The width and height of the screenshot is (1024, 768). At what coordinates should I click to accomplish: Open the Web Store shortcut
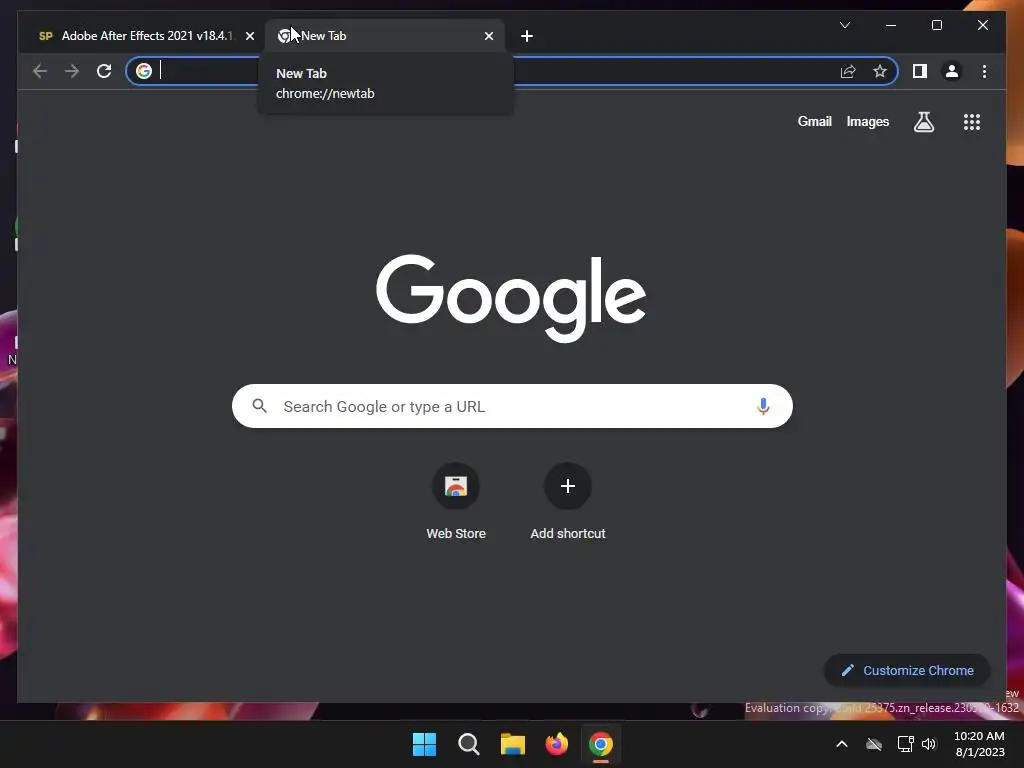(x=456, y=502)
